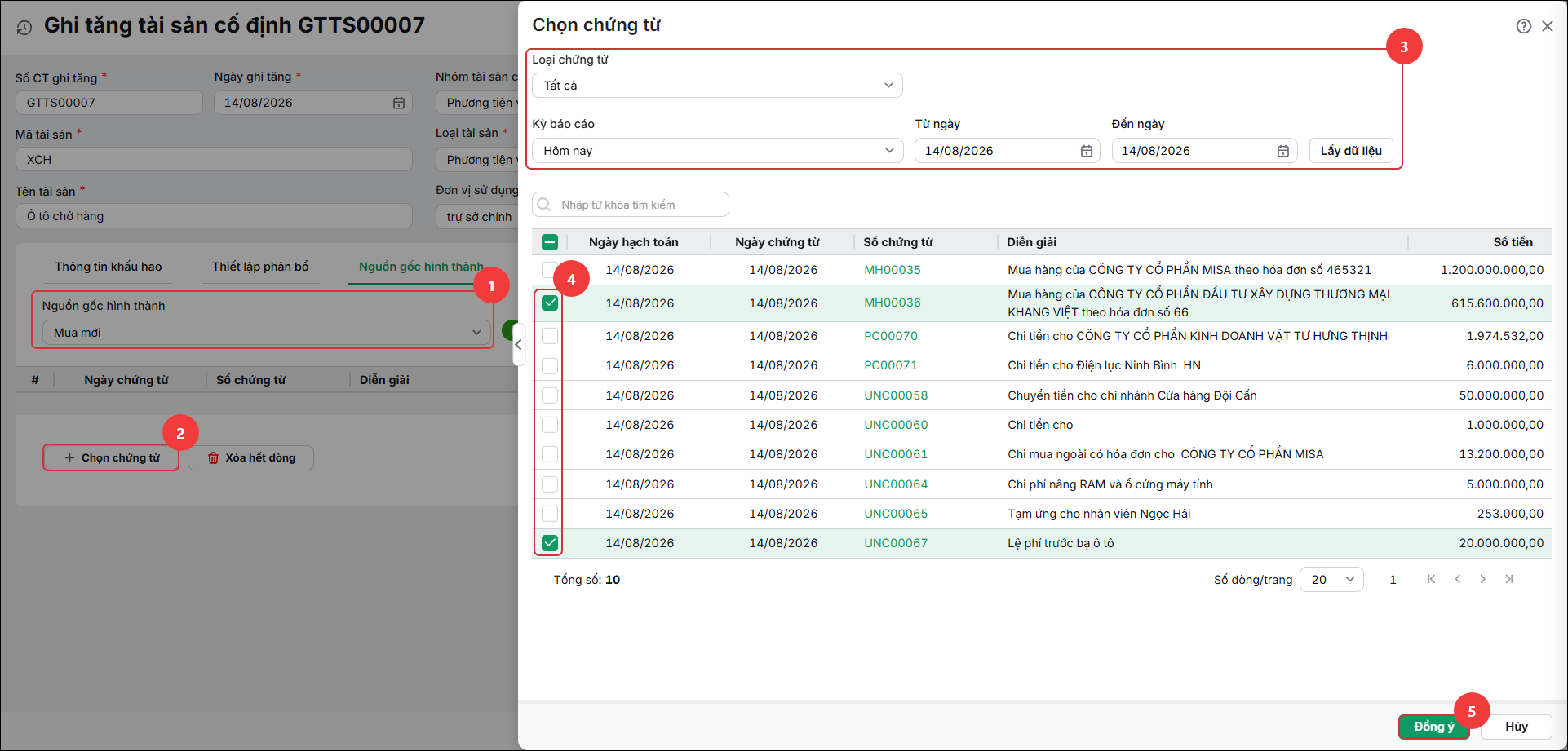This screenshot has height=751, width=1568.
Task: Open the Nguồn gốc hình thành dropdown
Action: [x=266, y=333]
